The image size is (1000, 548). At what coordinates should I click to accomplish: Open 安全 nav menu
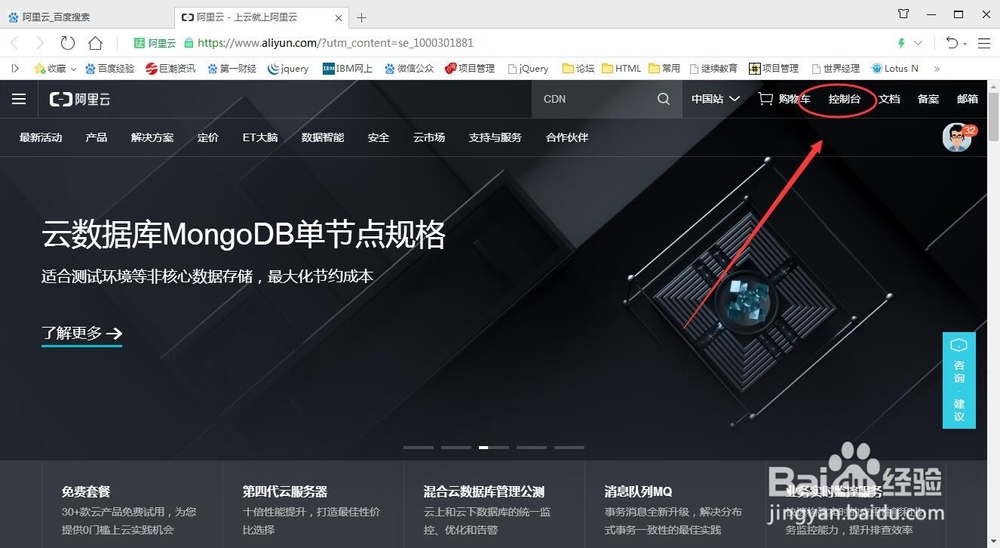378,137
